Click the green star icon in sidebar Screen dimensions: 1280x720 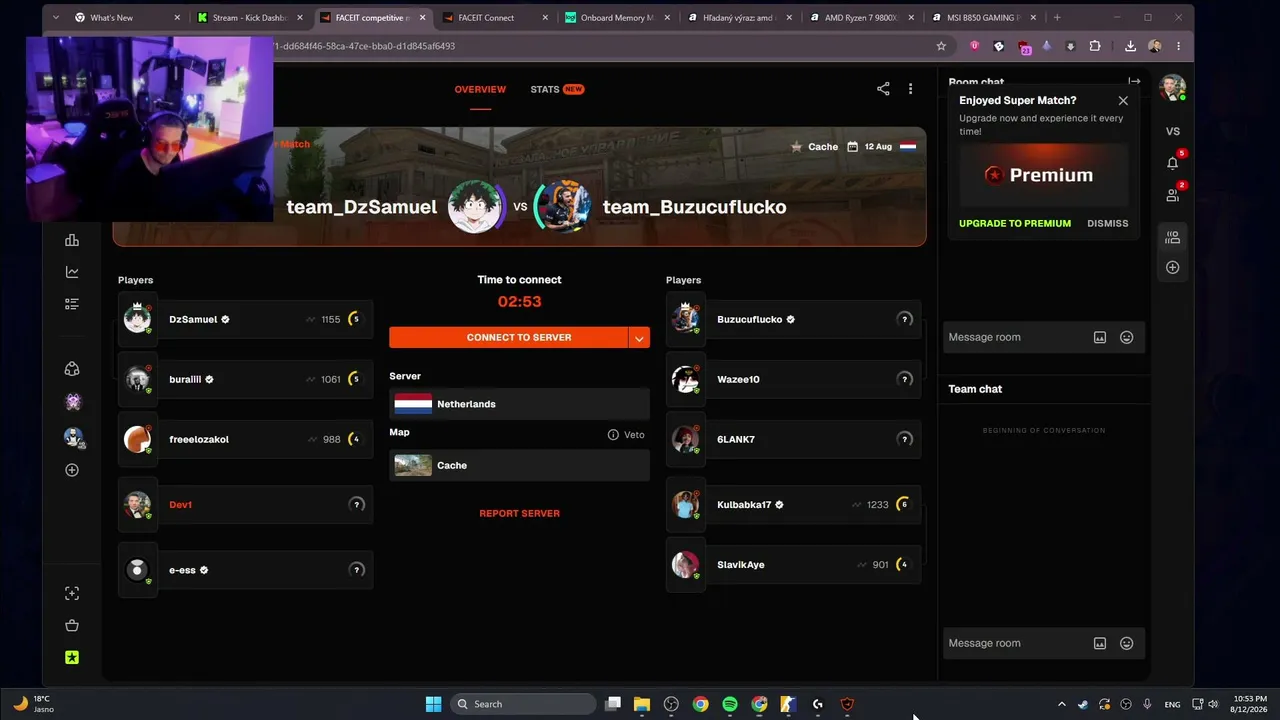(72, 658)
